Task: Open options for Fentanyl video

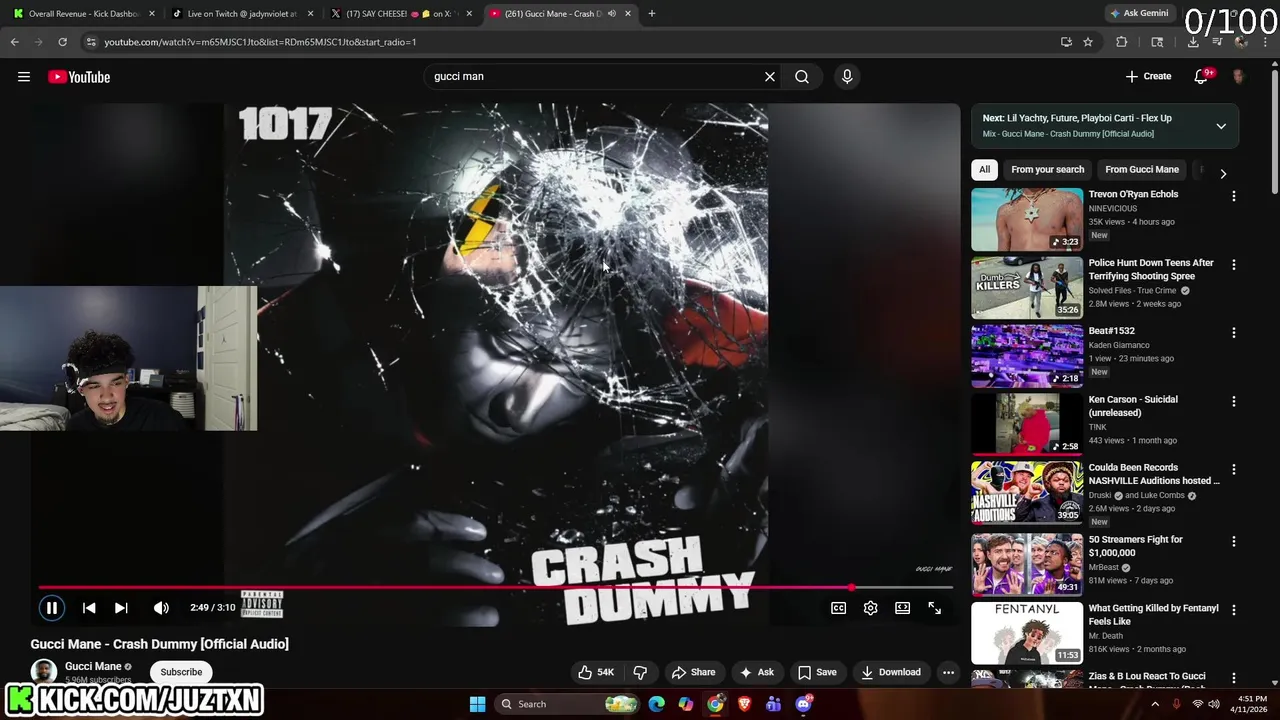Action: click(x=1233, y=610)
